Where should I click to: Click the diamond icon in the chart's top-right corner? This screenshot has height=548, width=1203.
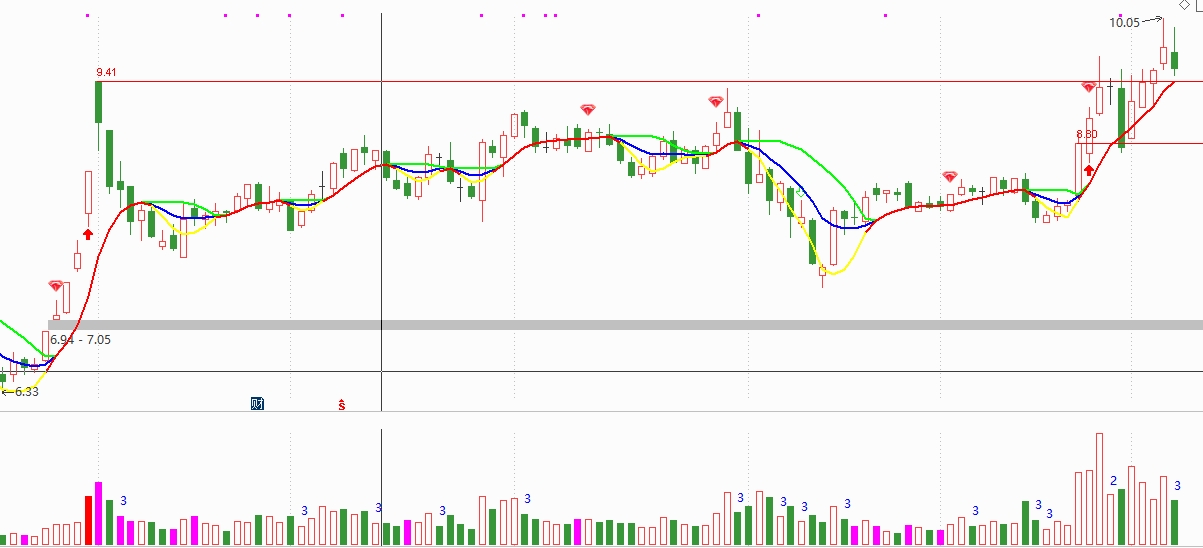(1185, 5)
